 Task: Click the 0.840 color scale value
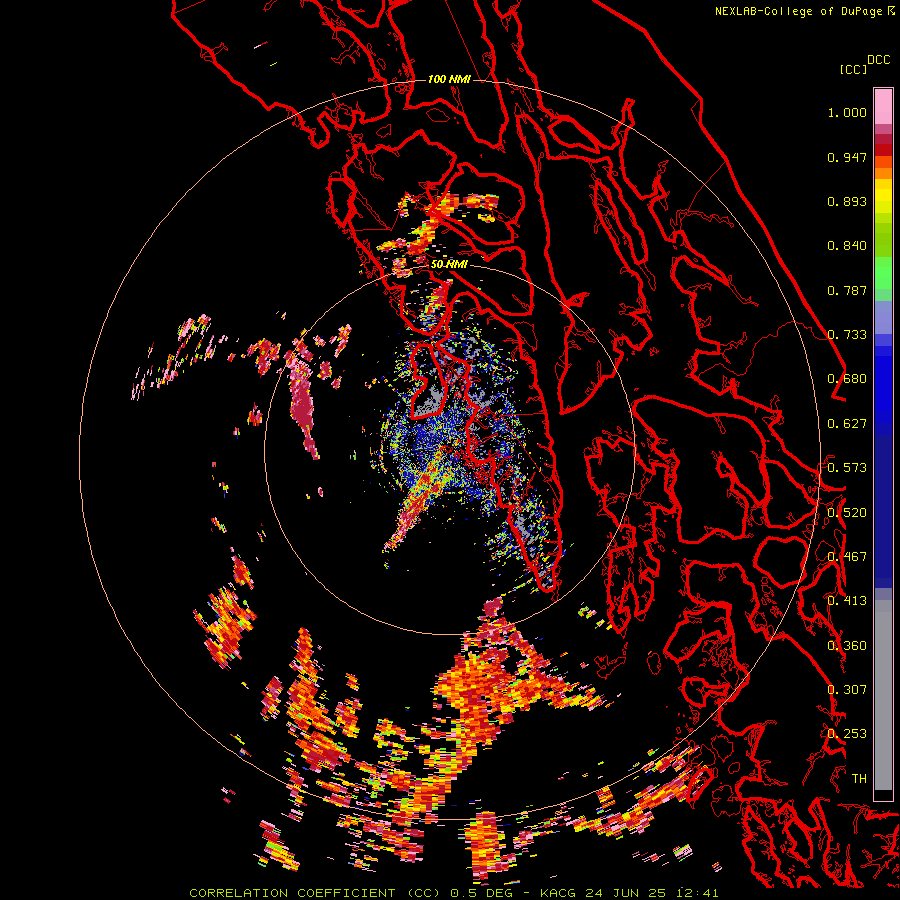click(847, 246)
